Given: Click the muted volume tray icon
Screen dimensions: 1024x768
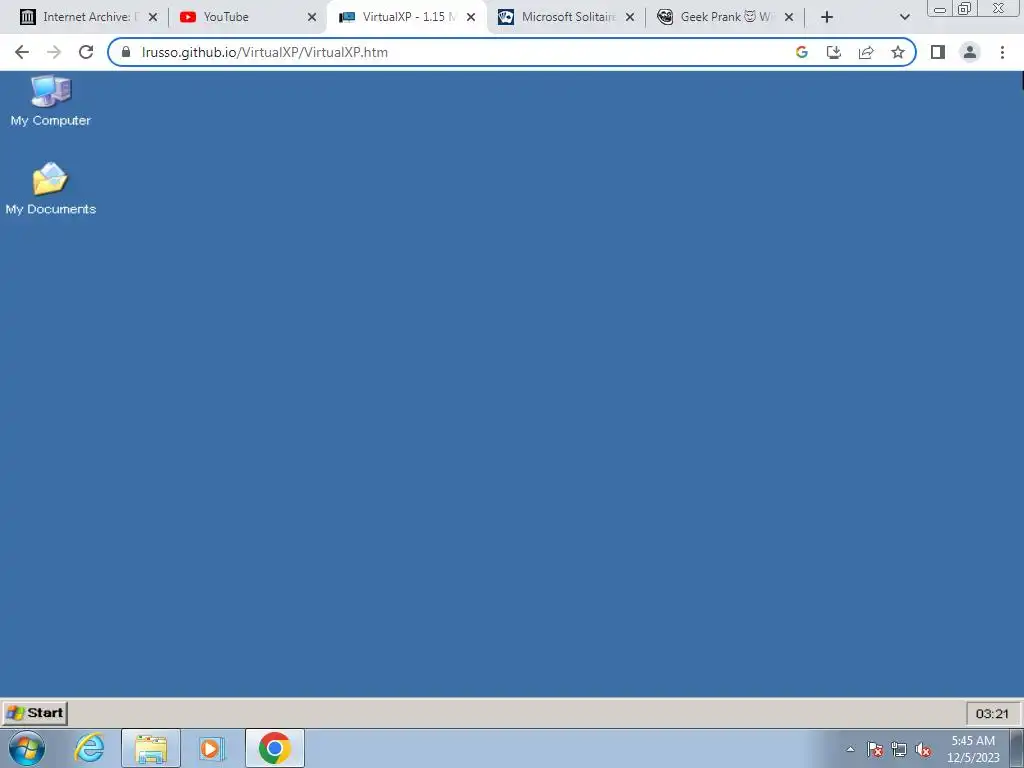Looking at the screenshot, I should [x=923, y=749].
